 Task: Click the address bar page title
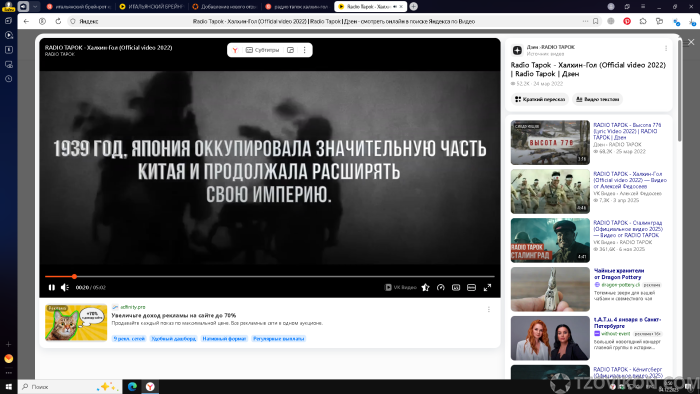[x=333, y=21]
